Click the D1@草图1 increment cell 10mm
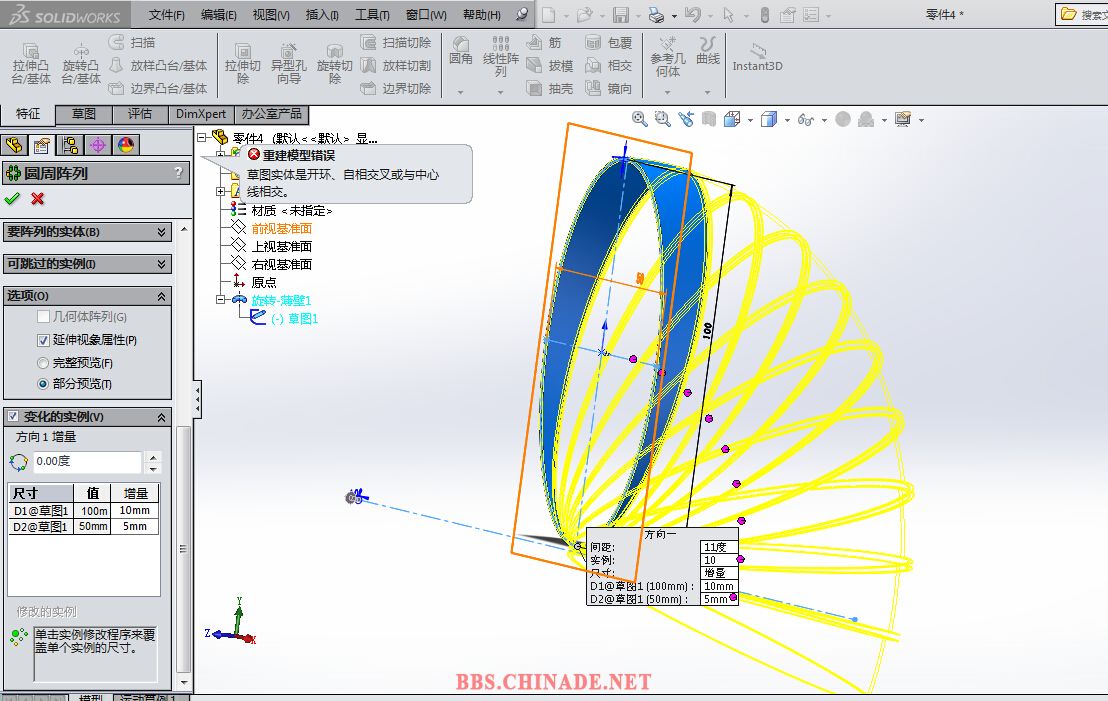 135,510
